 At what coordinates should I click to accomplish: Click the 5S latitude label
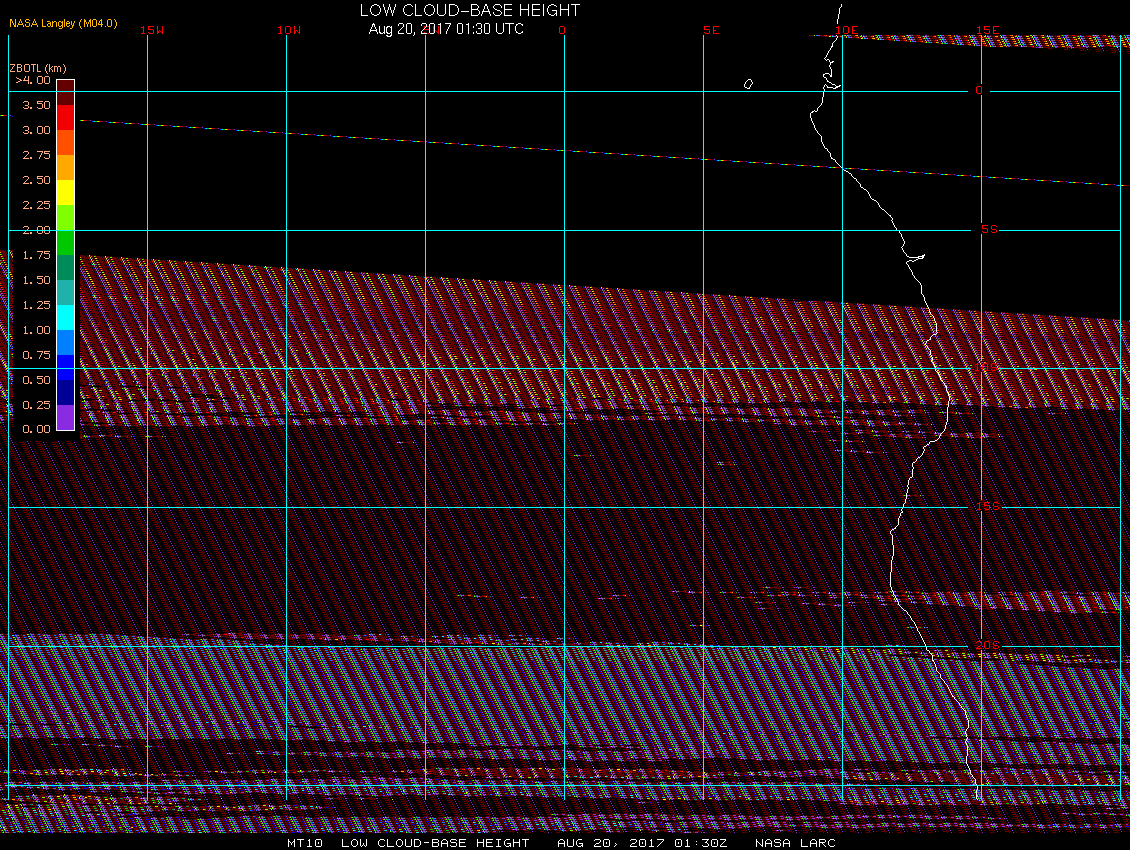tap(989, 229)
